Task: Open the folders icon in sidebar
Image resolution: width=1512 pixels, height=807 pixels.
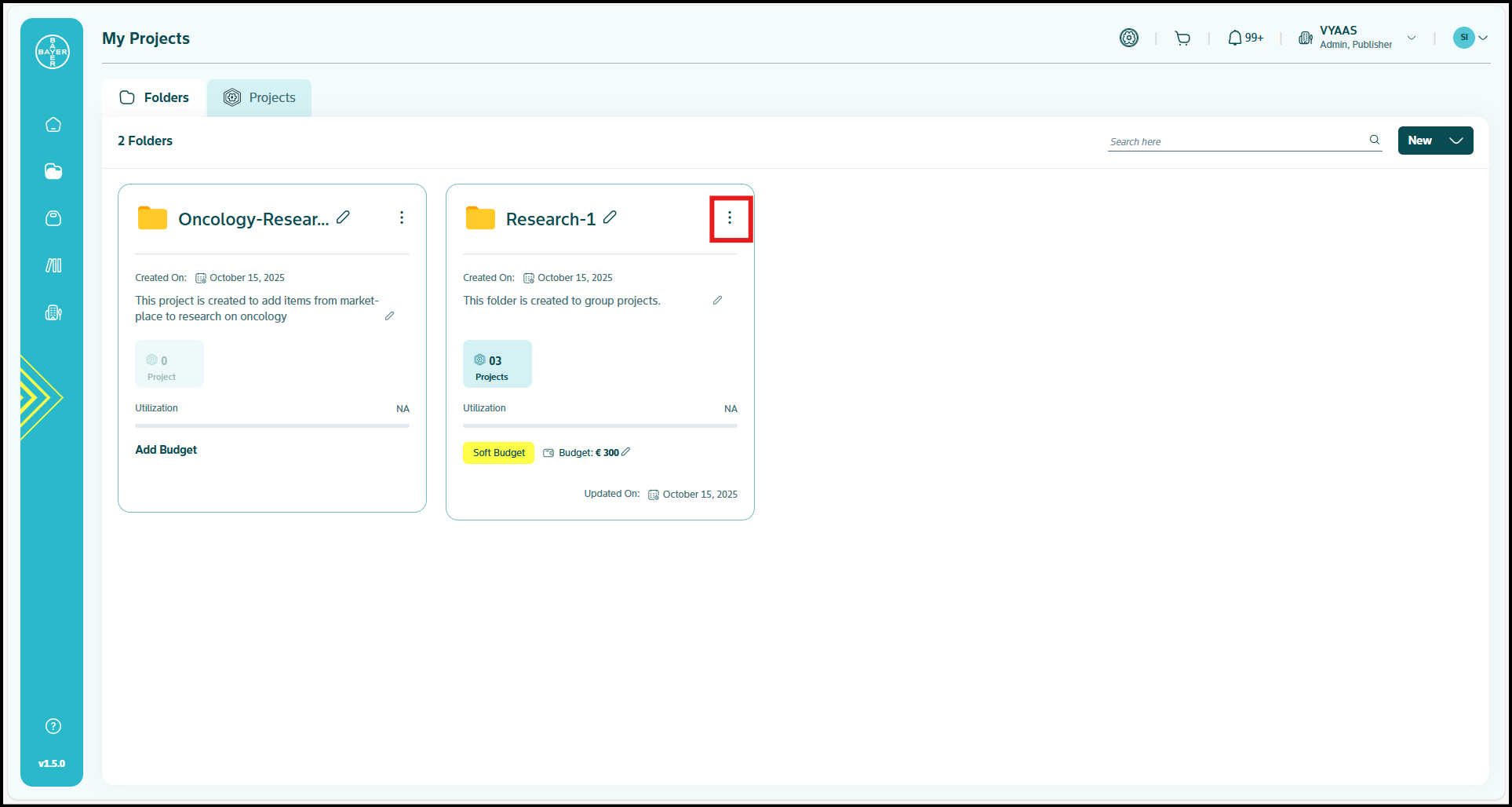Action: 53,172
